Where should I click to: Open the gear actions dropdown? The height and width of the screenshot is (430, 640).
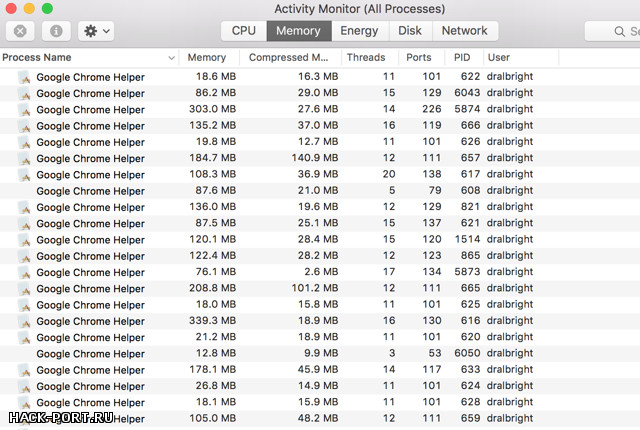coord(96,31)
